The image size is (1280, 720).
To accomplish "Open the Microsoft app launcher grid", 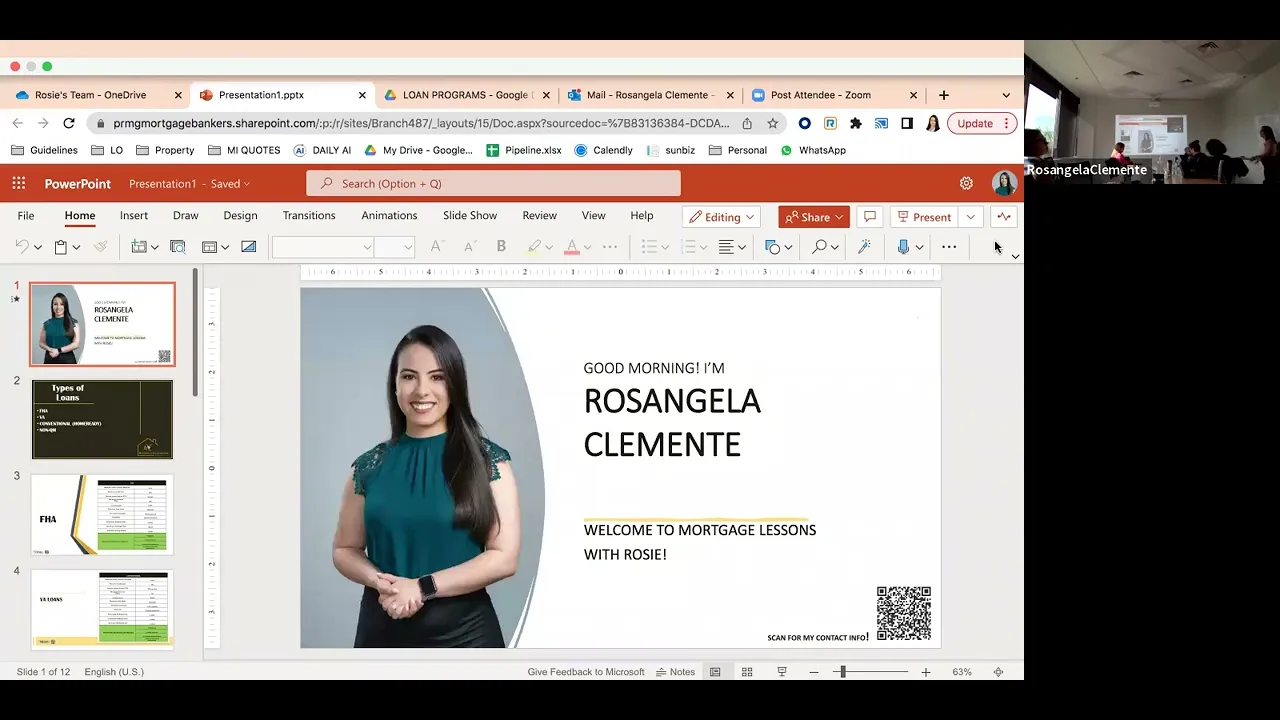I will pyautogui.click(x=19, y=183).
